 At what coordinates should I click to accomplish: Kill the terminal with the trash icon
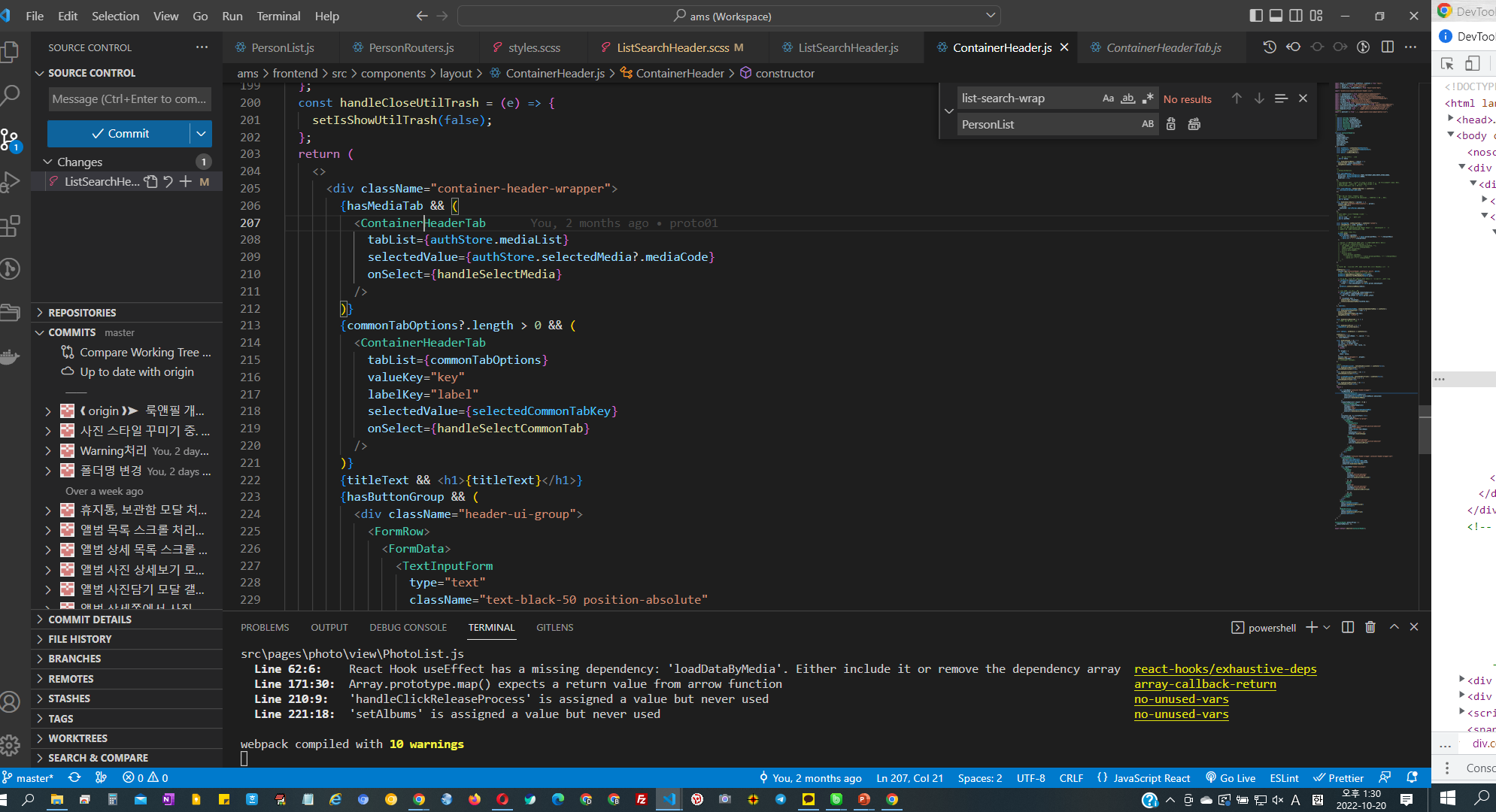pos(1370,627)
